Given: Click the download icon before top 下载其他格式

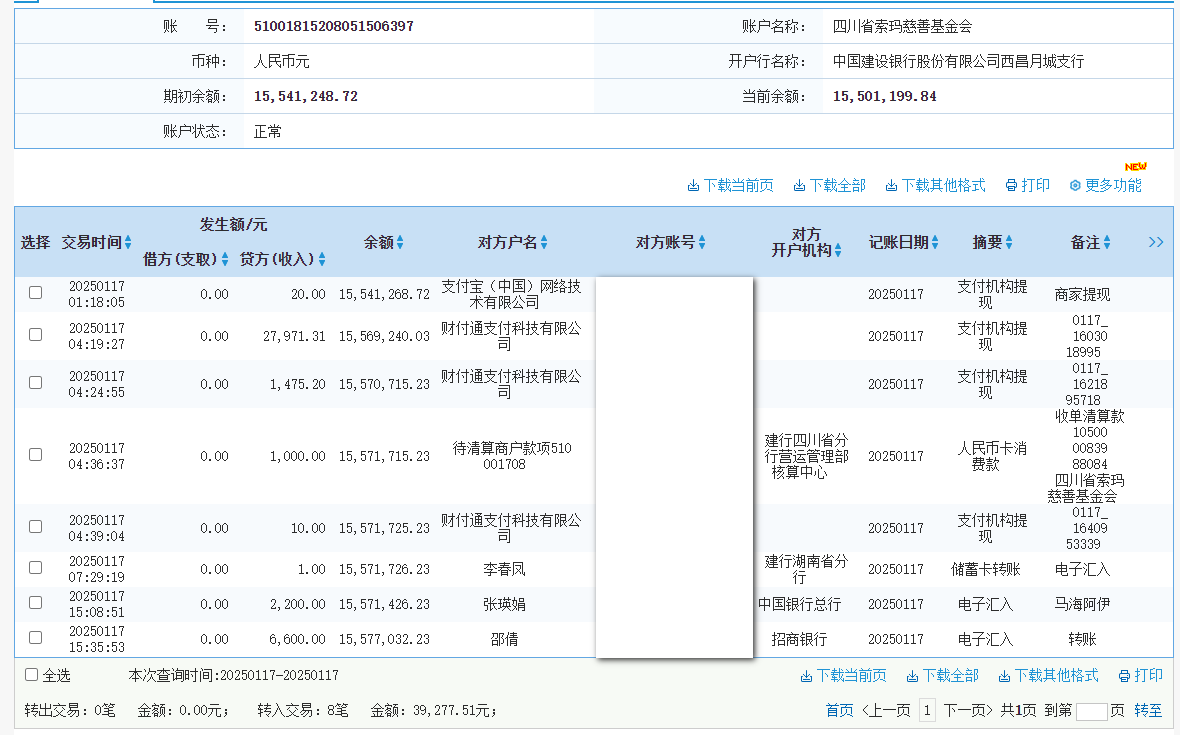Looking at the screenshot, I should pos(891,186).
